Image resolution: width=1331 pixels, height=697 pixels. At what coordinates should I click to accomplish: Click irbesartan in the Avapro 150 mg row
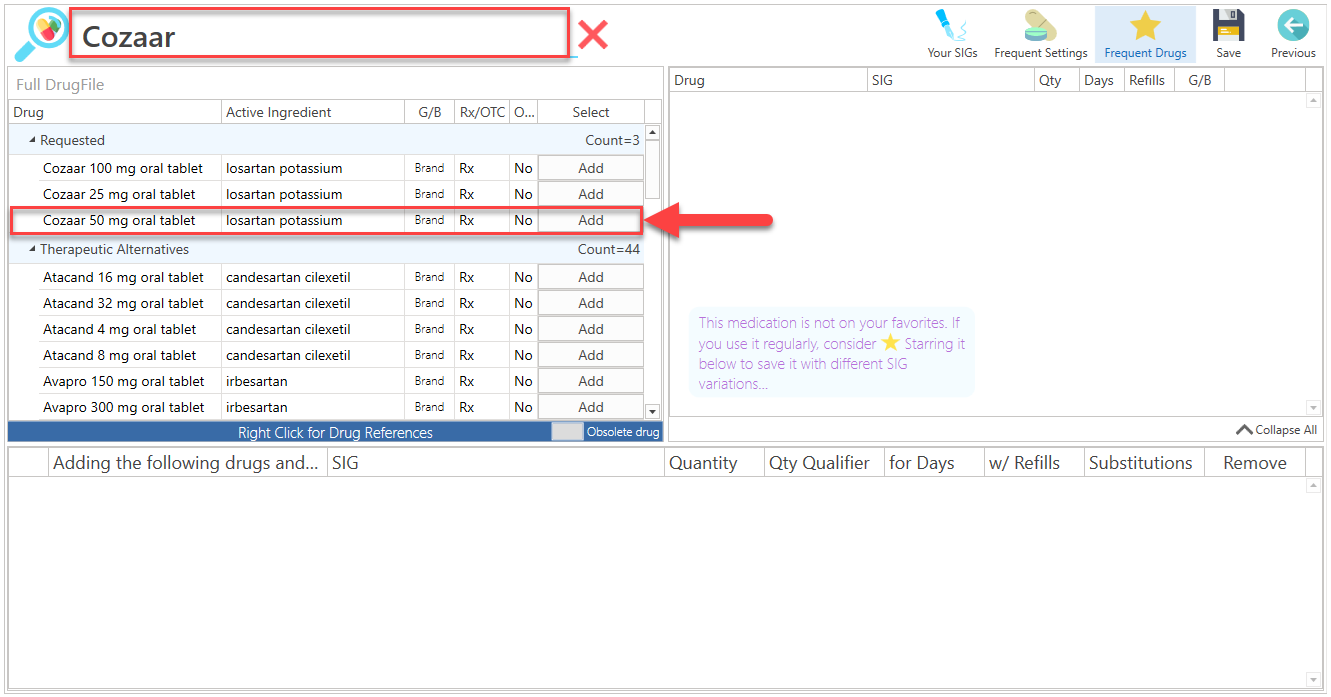[x=257, y=381]
